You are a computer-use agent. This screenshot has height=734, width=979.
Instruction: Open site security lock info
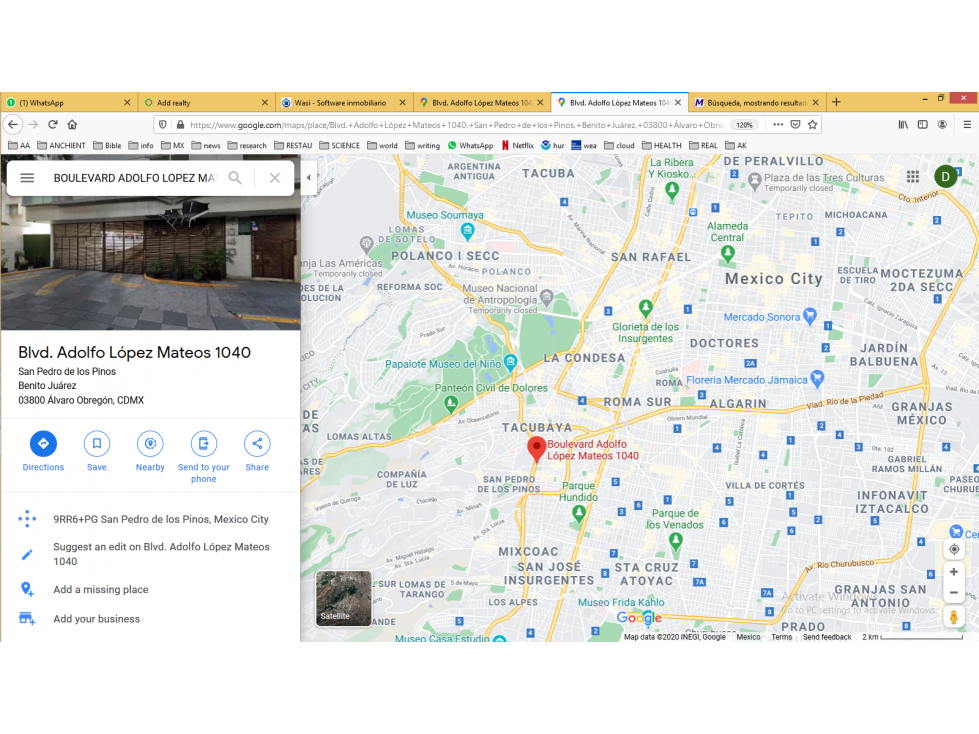180,124
